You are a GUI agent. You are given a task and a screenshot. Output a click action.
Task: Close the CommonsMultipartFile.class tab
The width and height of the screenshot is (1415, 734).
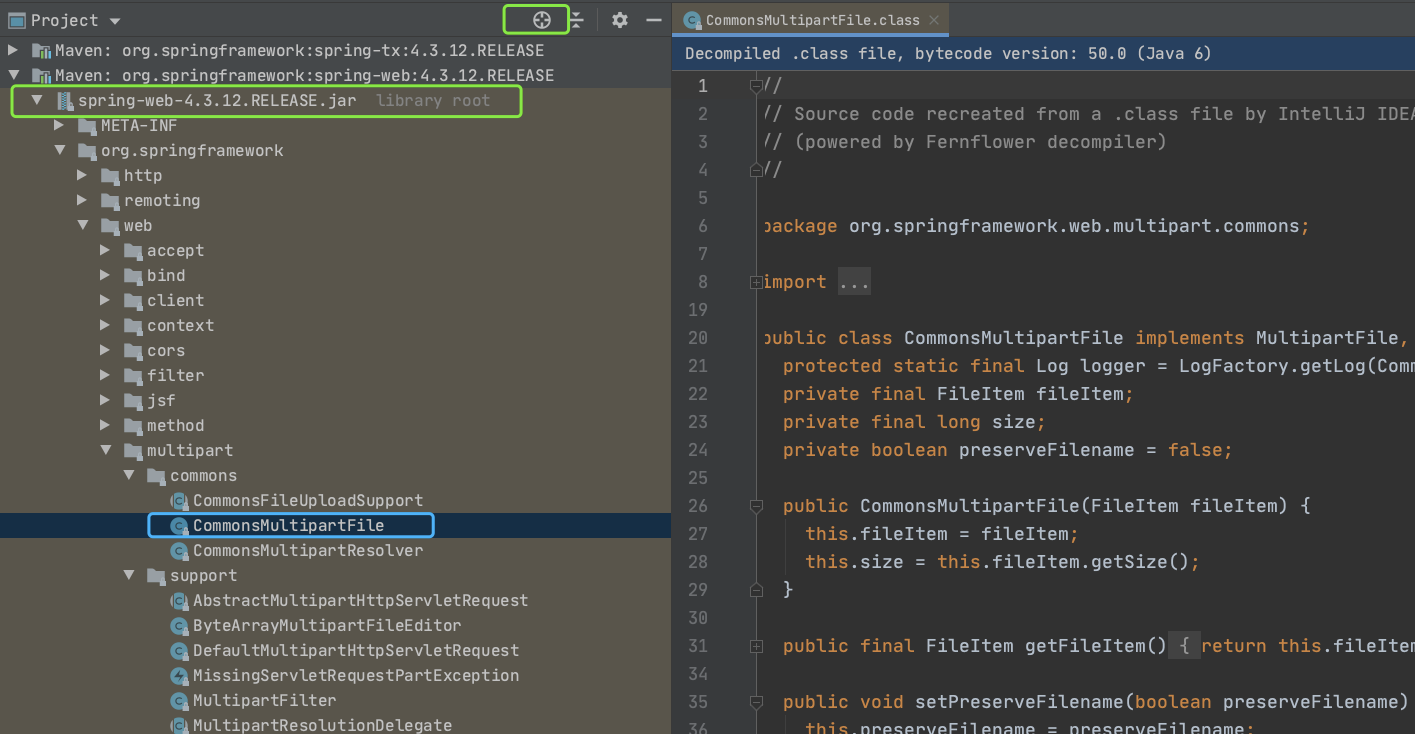pos(933,20)
